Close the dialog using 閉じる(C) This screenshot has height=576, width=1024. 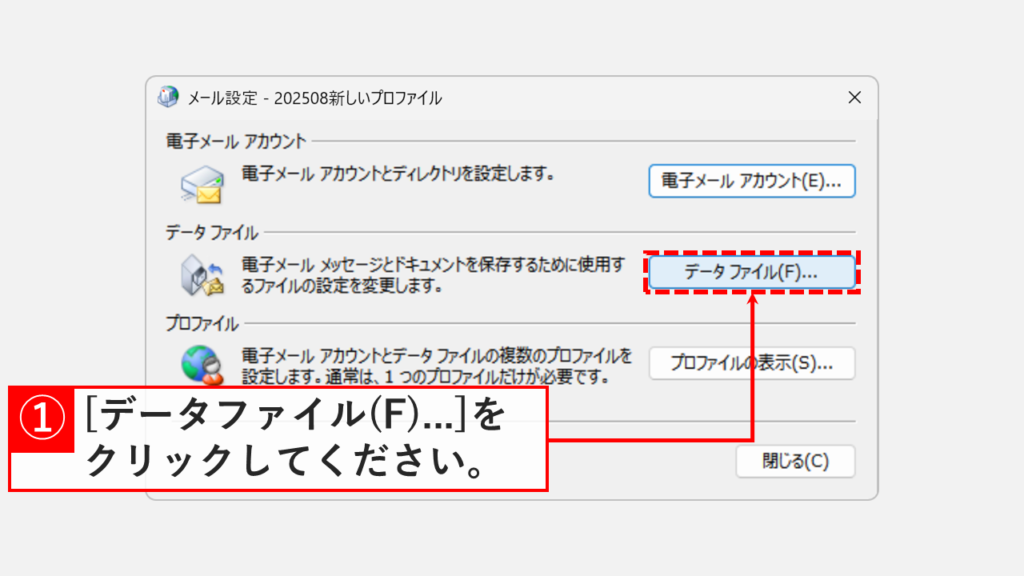(795, 461)
